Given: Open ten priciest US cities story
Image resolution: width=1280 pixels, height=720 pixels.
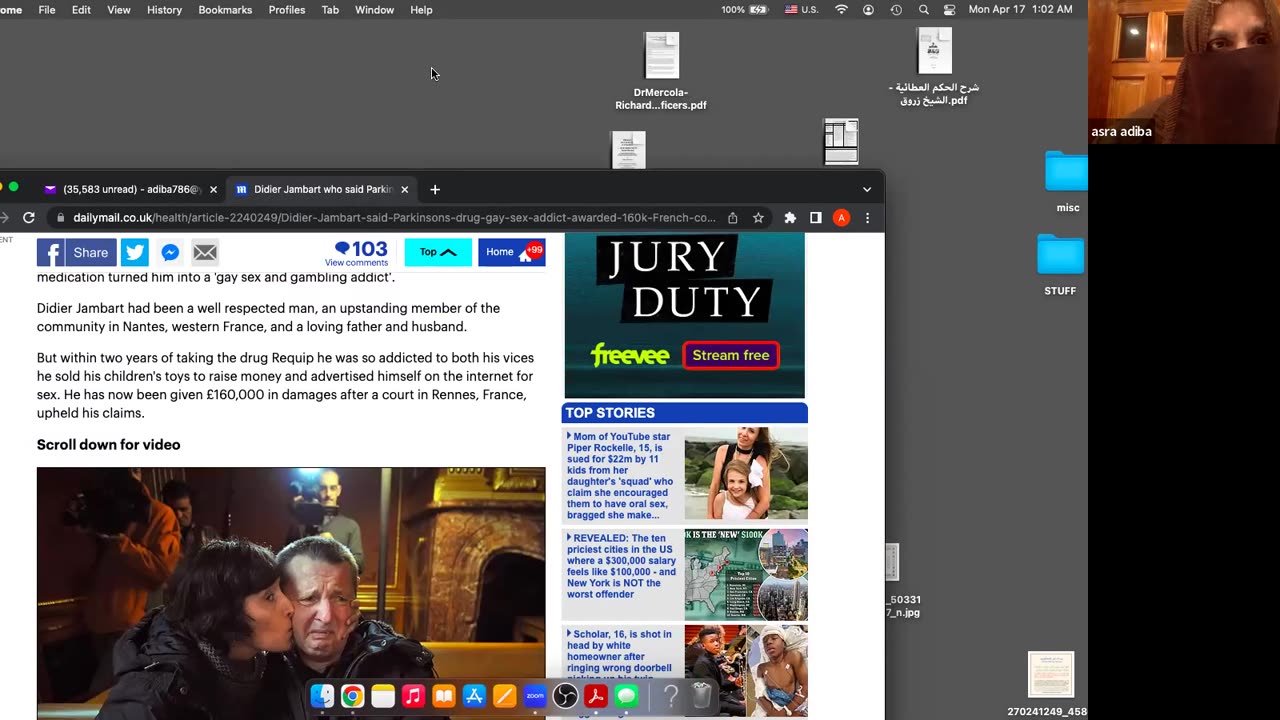Looking at the screenshot, I should tap(621, 566).
